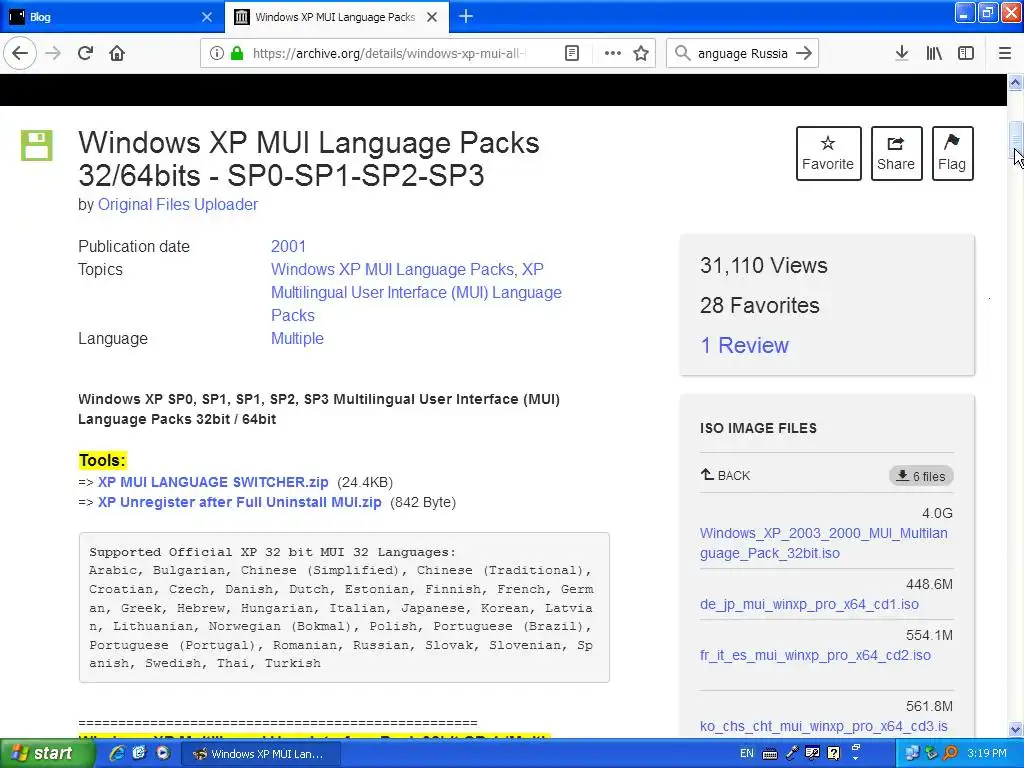Image resolution: width=1024 pixels, height=768 pixels.
Task: Open the Windows XP MUI Language Packs topic
Action: click(392, 270)
